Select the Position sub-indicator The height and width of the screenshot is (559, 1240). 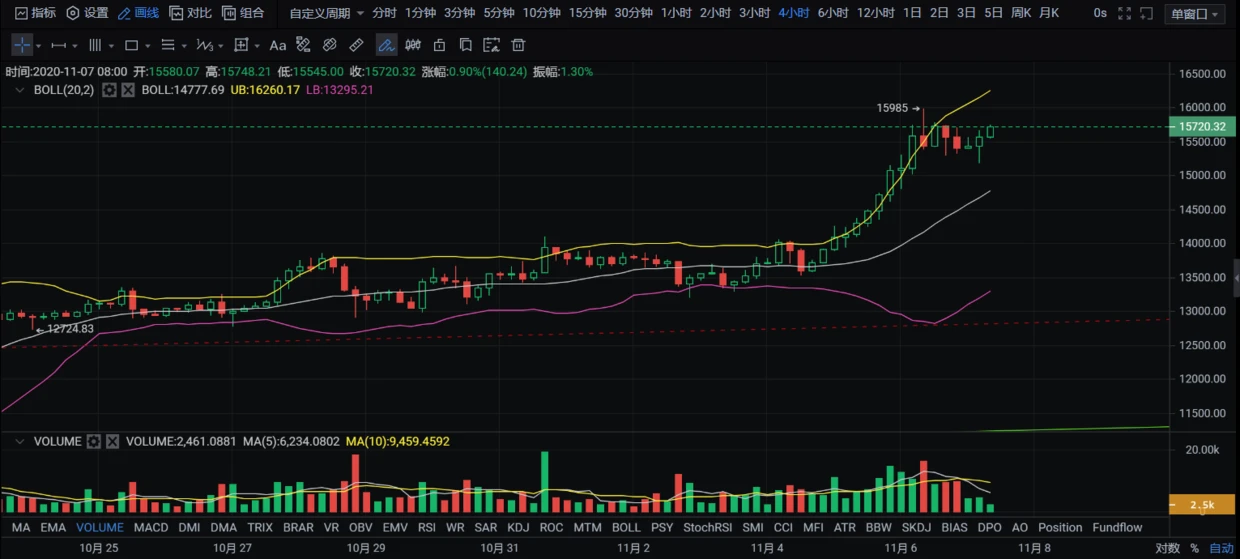pyautogui.click(x=1060, y=527)
